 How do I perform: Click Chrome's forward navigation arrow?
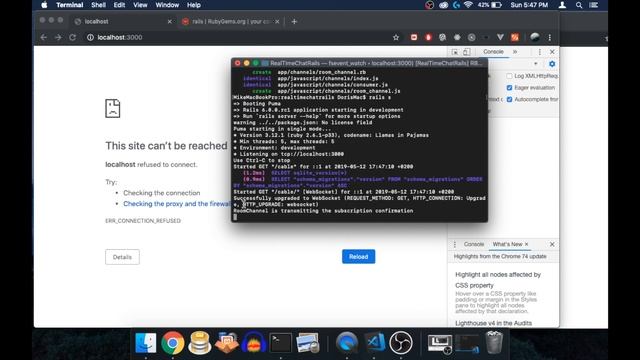[58, 37]
